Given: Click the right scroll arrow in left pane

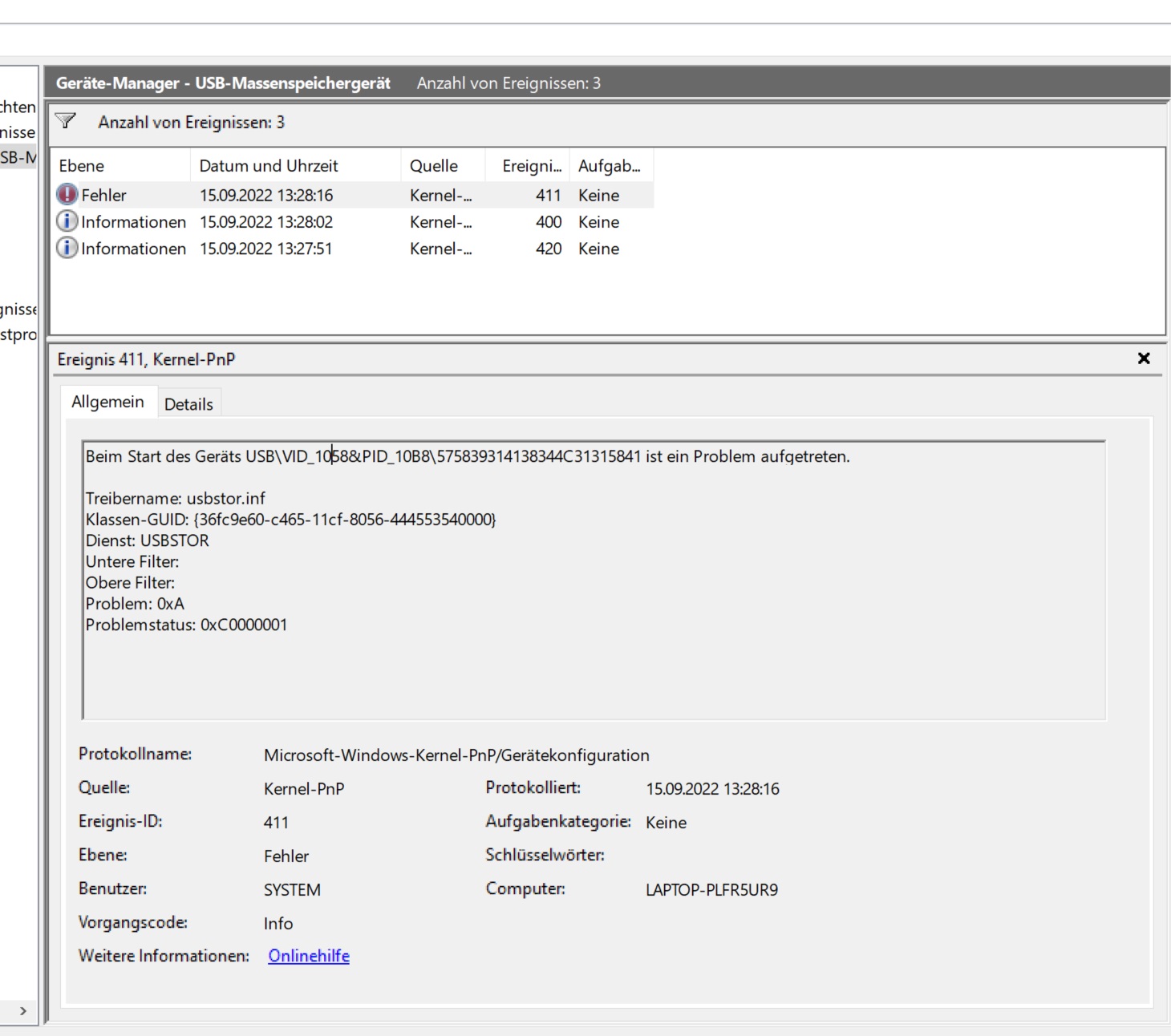Looking at the screenshot, I should [x=23, y=1010].
